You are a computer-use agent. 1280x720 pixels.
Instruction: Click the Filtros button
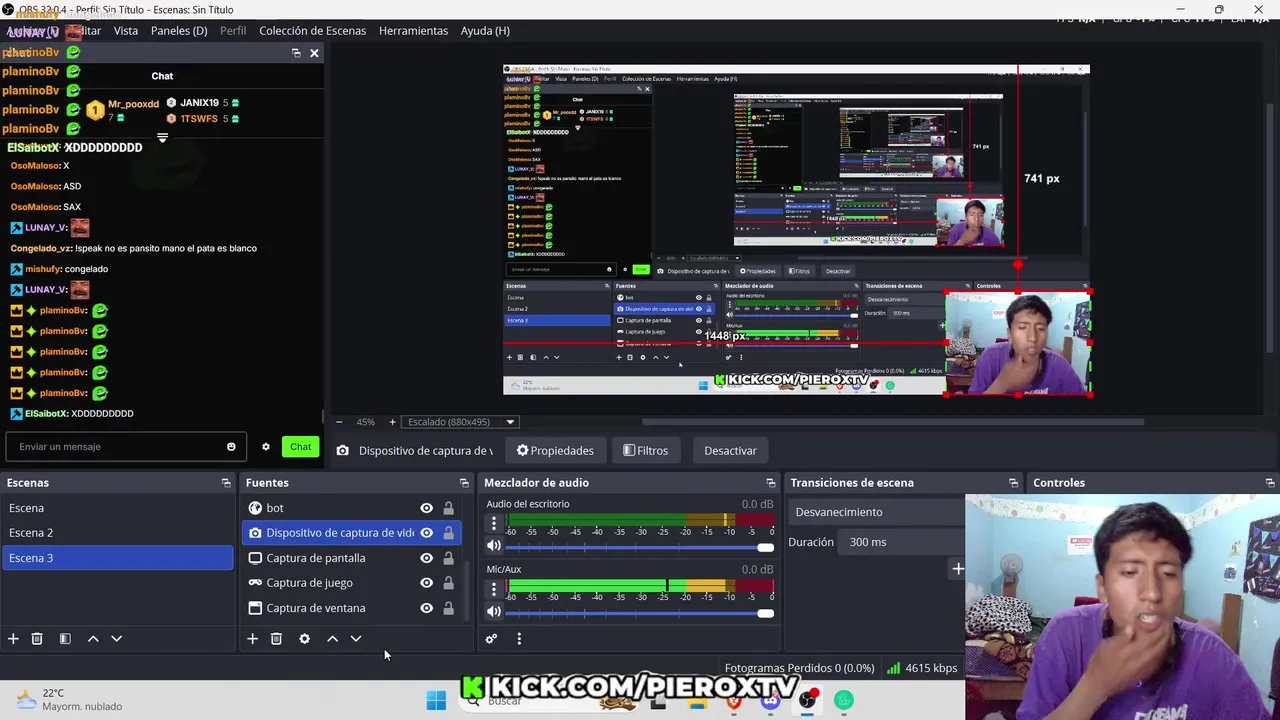click(646, 451)
